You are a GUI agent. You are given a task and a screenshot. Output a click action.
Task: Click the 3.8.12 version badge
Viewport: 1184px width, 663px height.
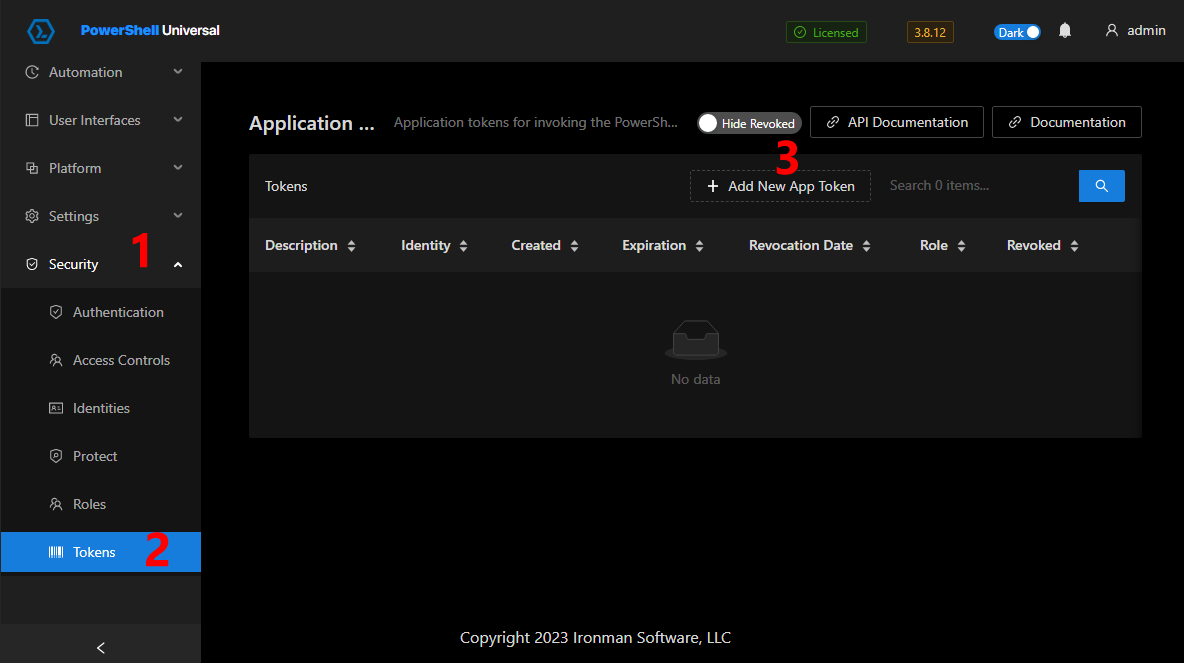(930, 32)
